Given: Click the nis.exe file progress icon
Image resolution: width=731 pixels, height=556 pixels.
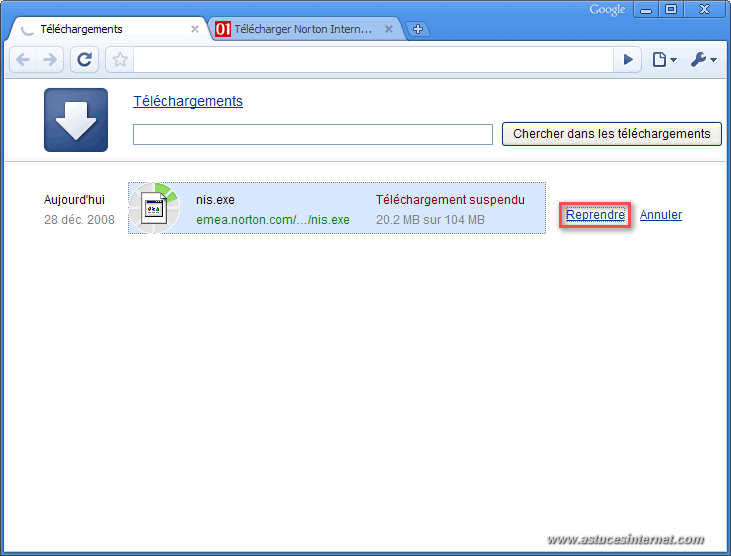Looking at the screenshot, I should [x=154, y=208].
